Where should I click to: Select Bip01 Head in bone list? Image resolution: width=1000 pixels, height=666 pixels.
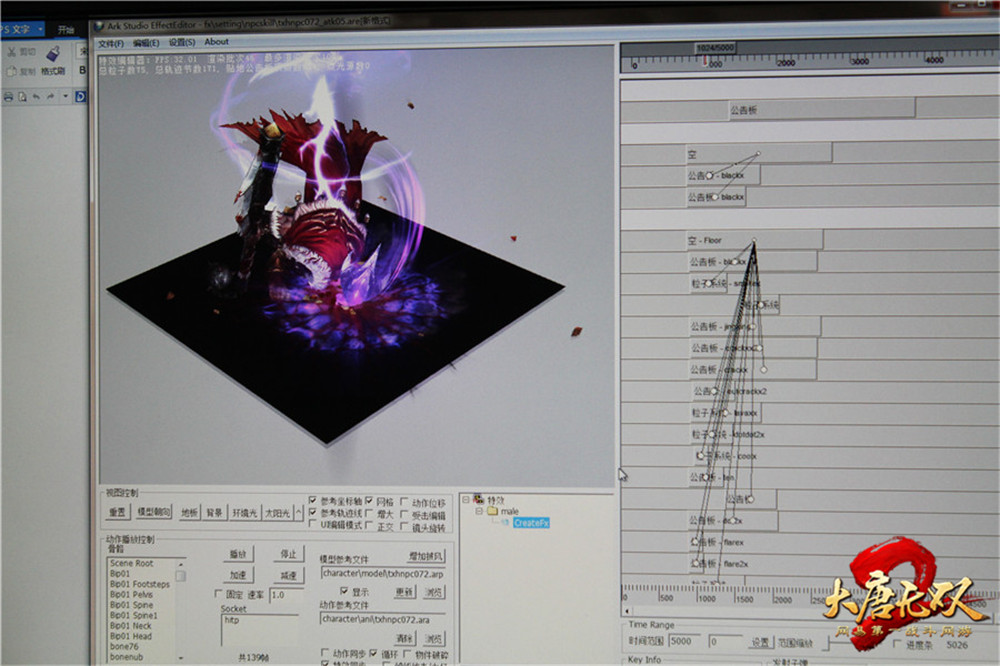coord(131,636)
